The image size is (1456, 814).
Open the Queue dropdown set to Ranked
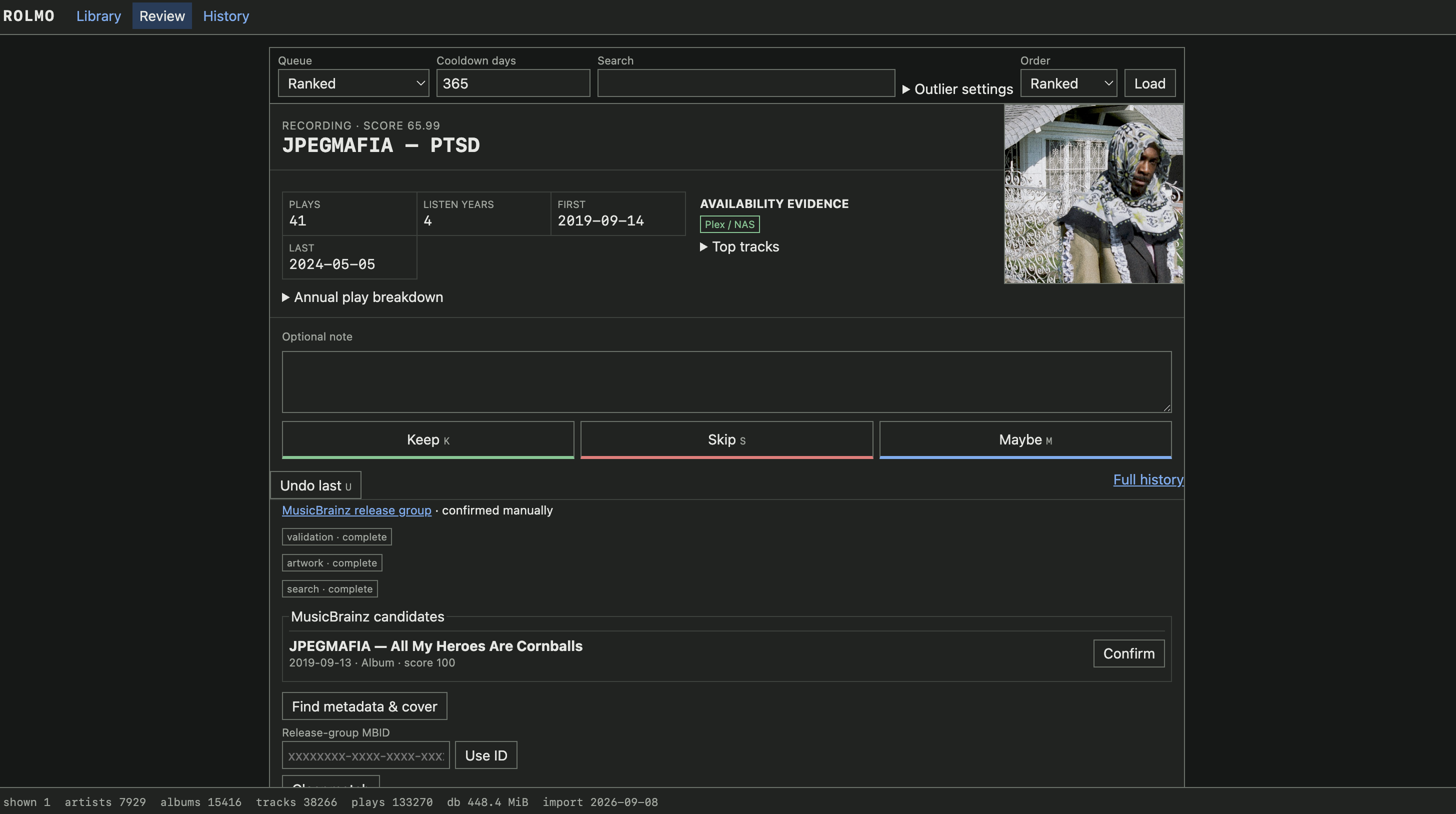point(353,83)
